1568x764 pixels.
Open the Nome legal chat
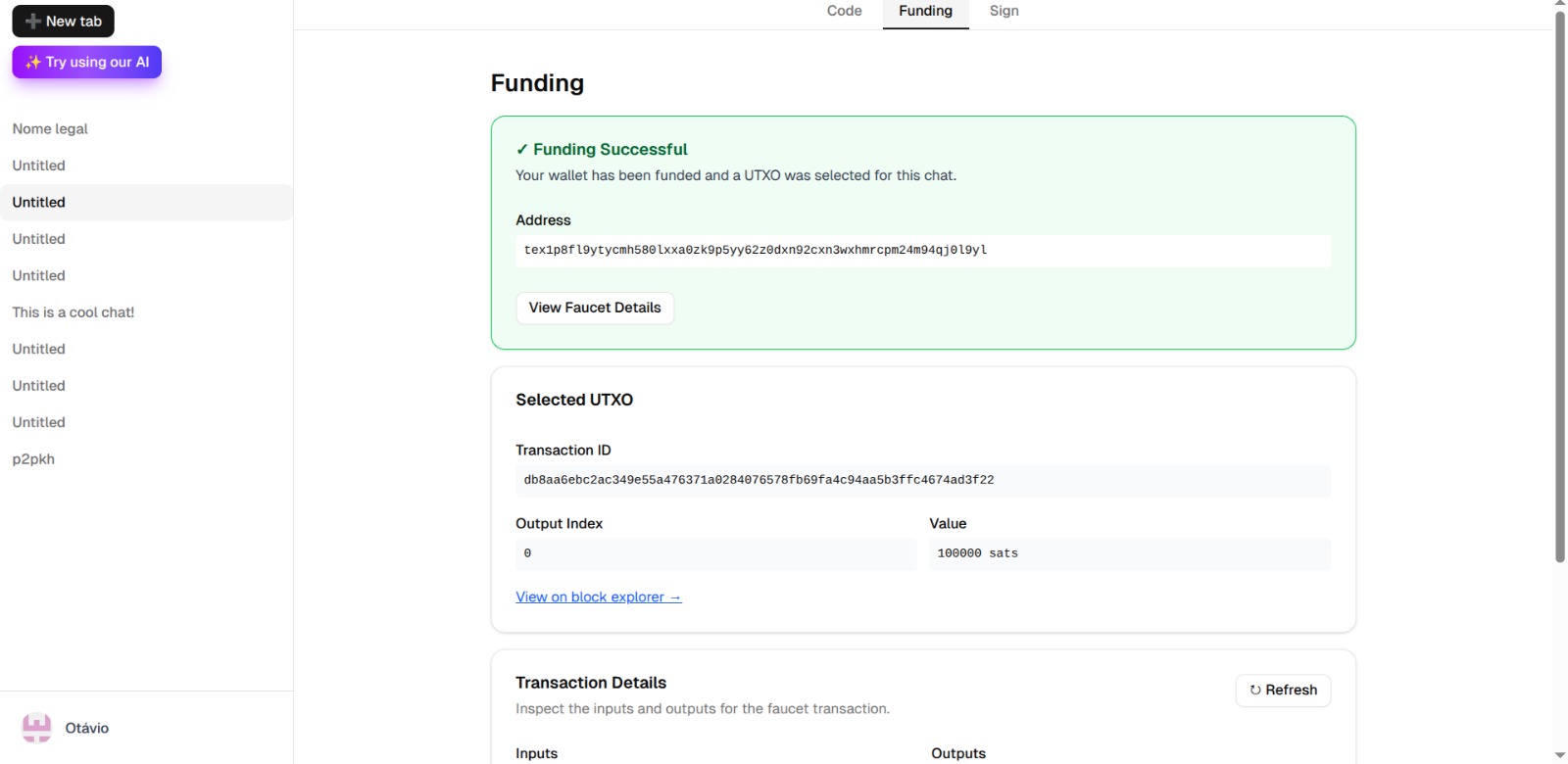click(x=50, y=129)
